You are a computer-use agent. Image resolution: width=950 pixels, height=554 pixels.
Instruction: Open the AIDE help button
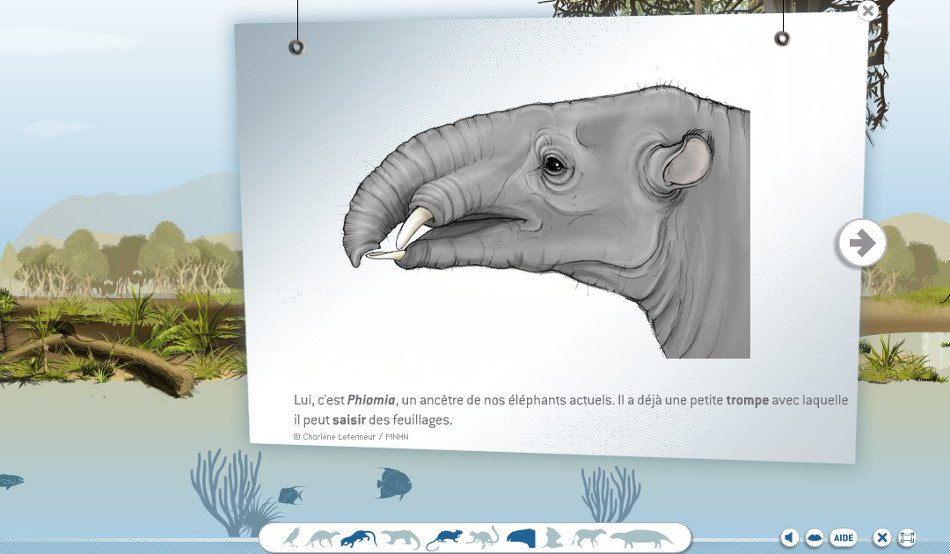pyautogui.click(x=844, y=538)
